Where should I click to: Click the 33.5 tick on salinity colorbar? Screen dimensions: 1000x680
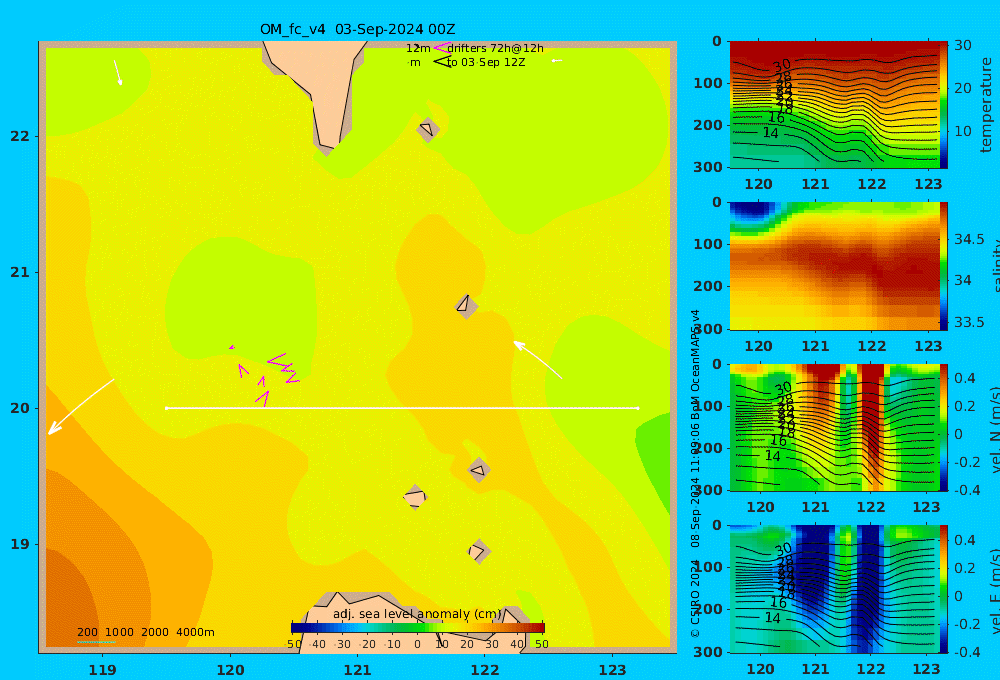[x=969, y=322]
